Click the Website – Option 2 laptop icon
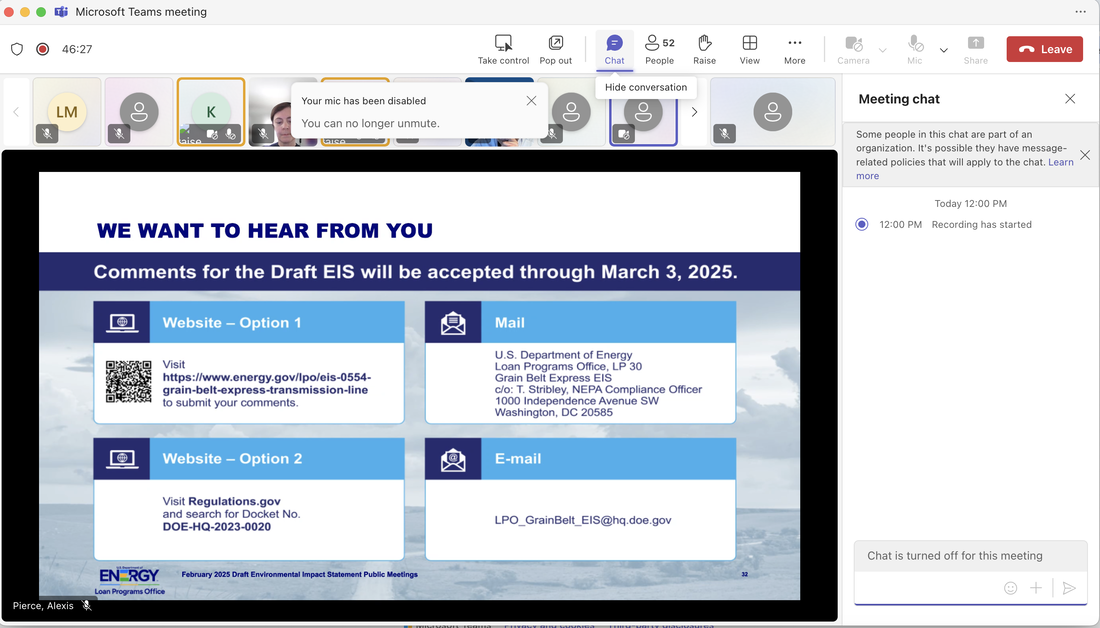This screenshot has width=1100, height=628. (121, 459)
